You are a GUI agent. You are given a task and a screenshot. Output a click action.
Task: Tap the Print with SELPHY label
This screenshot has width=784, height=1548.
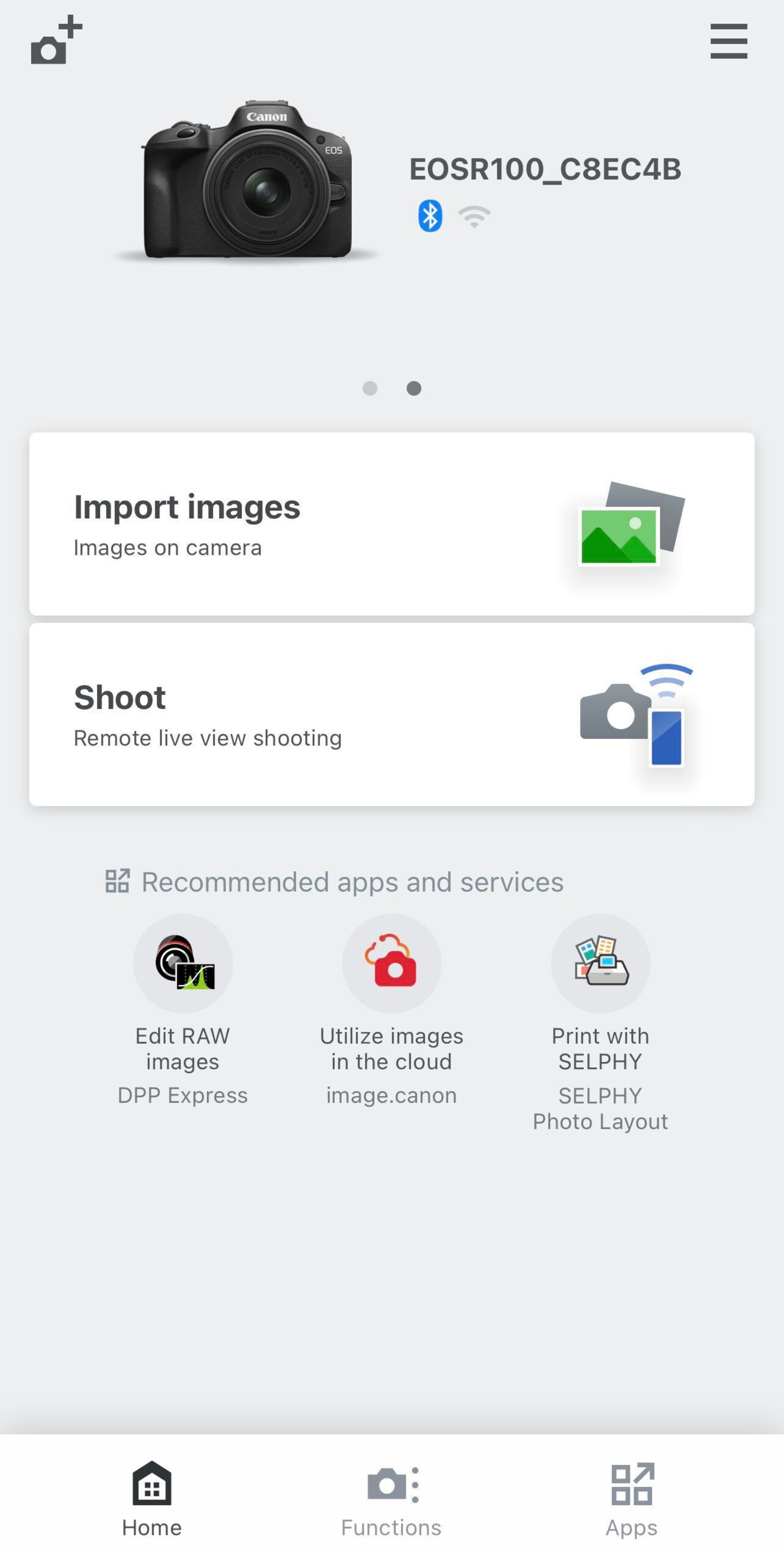[x=600, y=1049]
